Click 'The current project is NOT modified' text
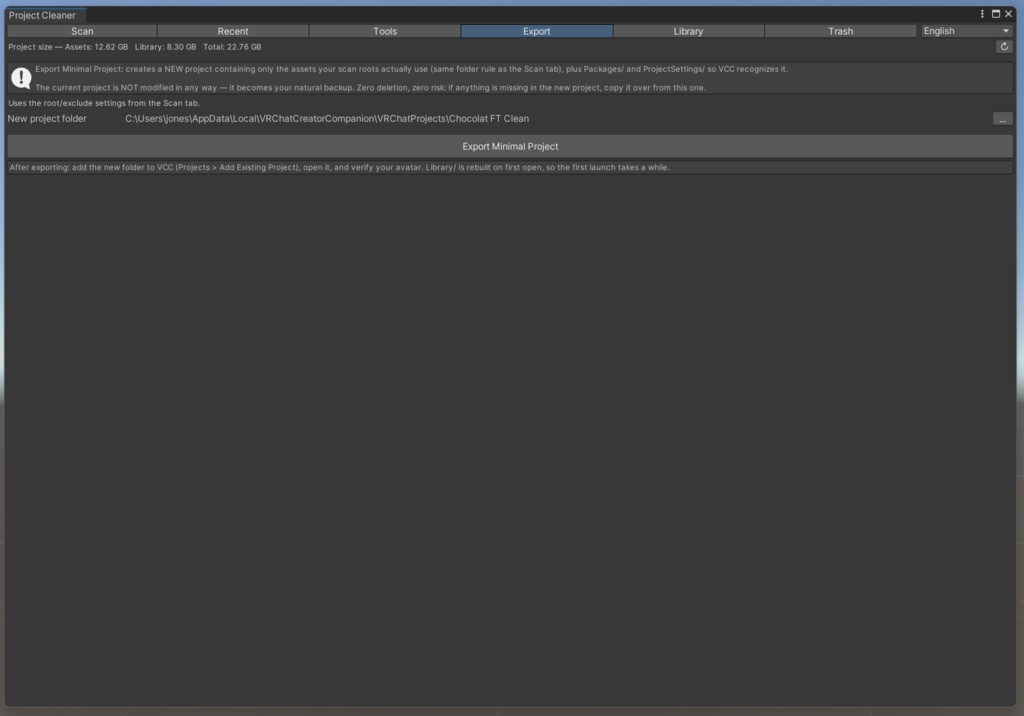 pyautogui.click(x=370, y=88)
